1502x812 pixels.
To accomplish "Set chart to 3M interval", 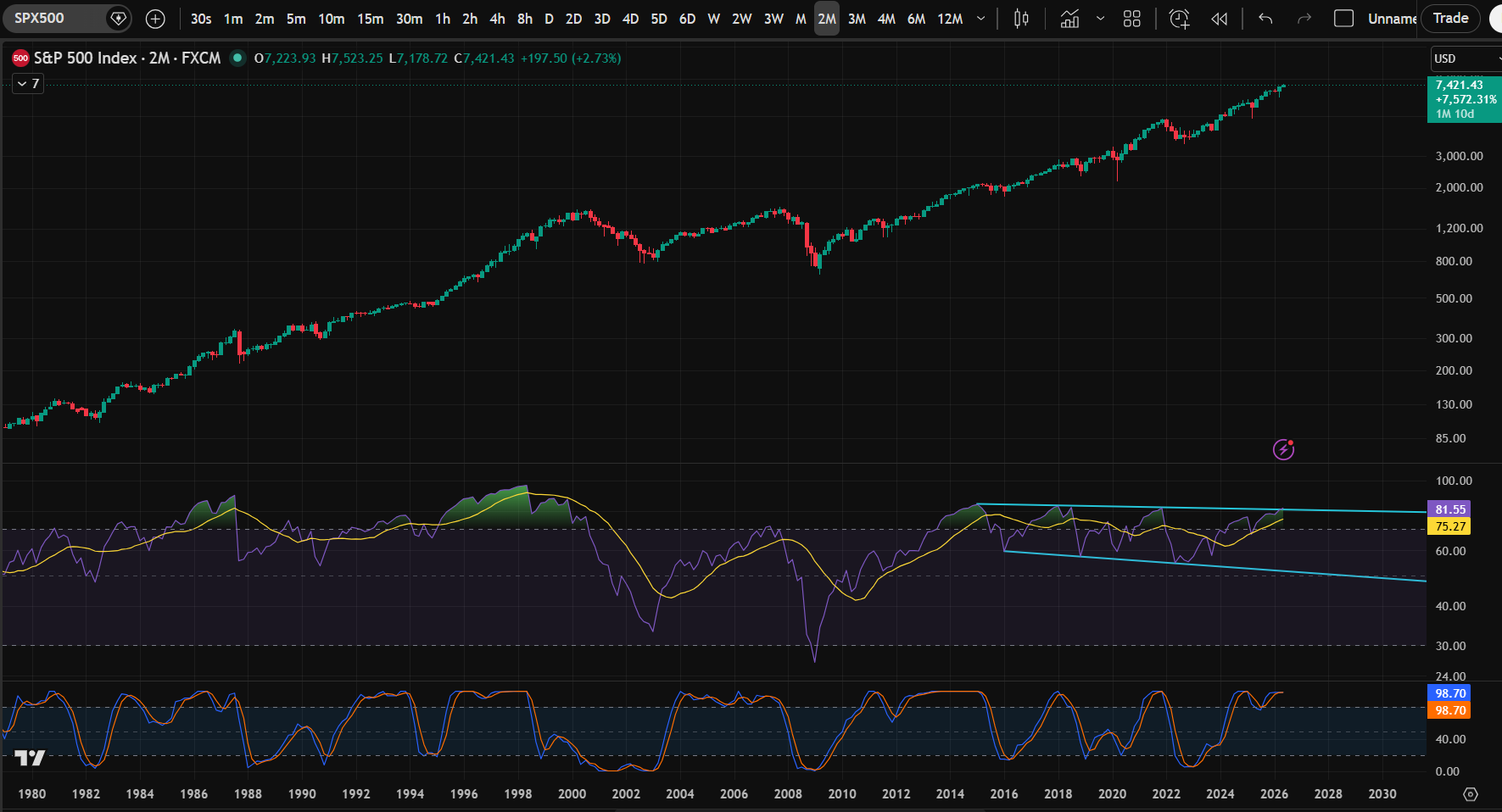I will (x=857, y=19).
